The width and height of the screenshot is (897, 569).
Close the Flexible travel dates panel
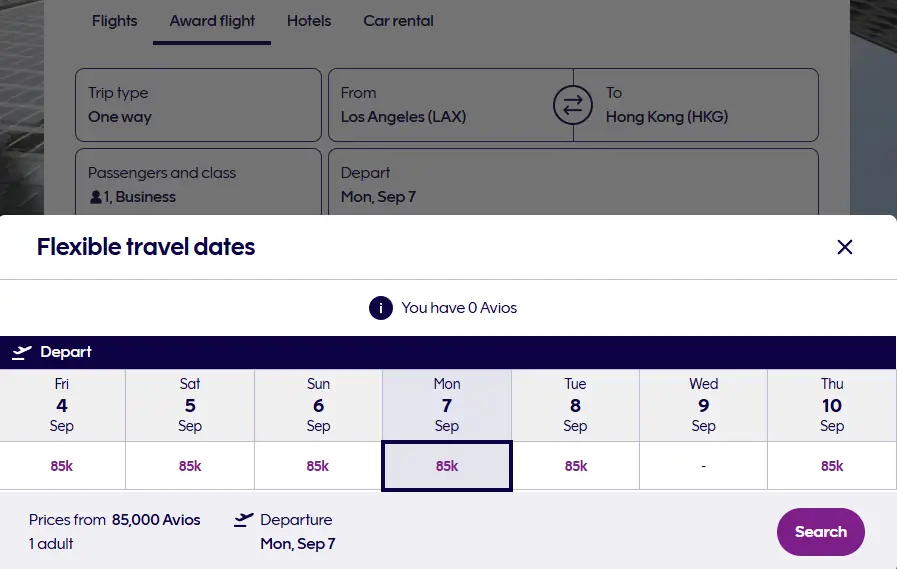845,247
